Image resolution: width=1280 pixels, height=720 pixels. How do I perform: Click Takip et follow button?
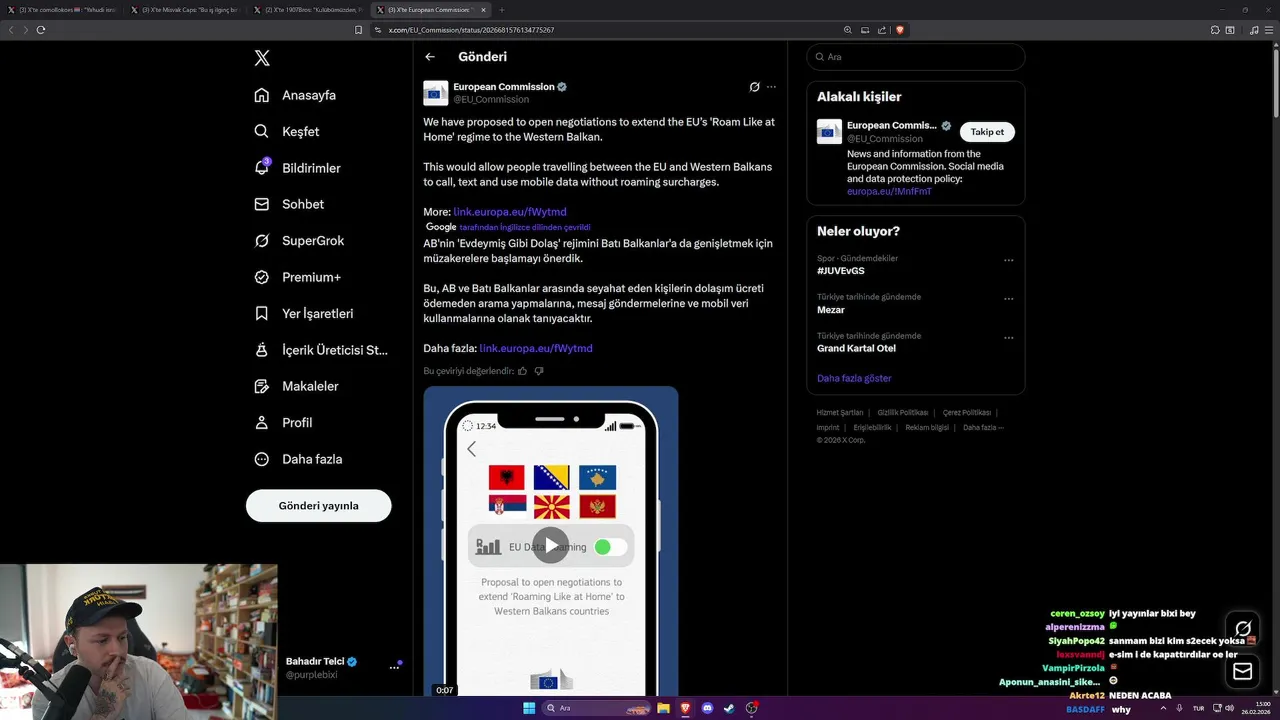point(987,132)
